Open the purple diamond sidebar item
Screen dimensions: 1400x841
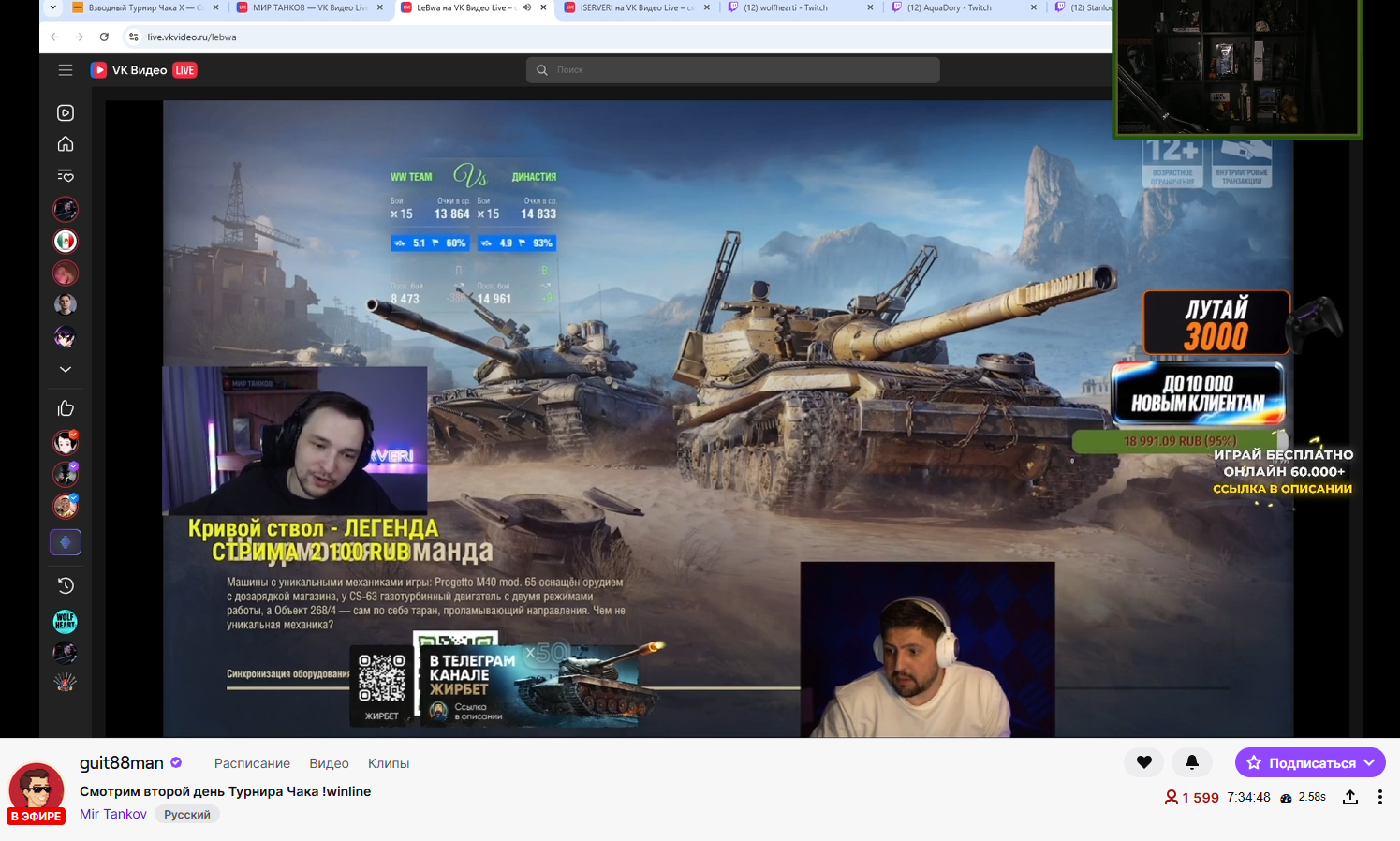coord(66,542)
